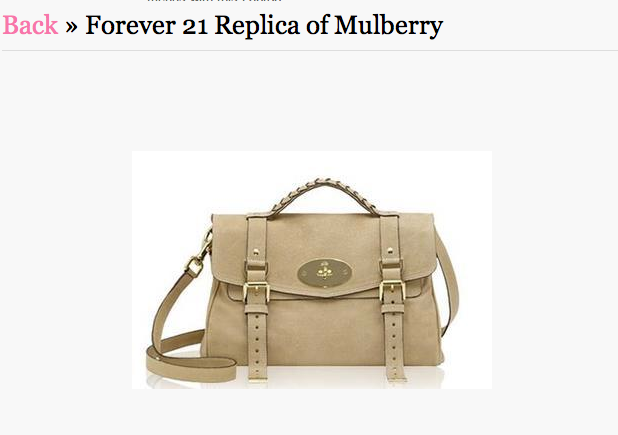
Task: Click the gold clip hook on the shoulder strap
Action: click(x=200, y=255)
